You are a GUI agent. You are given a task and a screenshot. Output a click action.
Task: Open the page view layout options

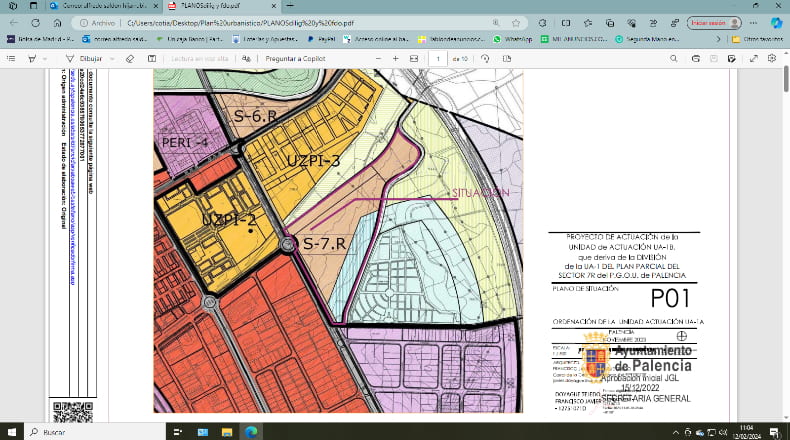[x=507, y=59]
